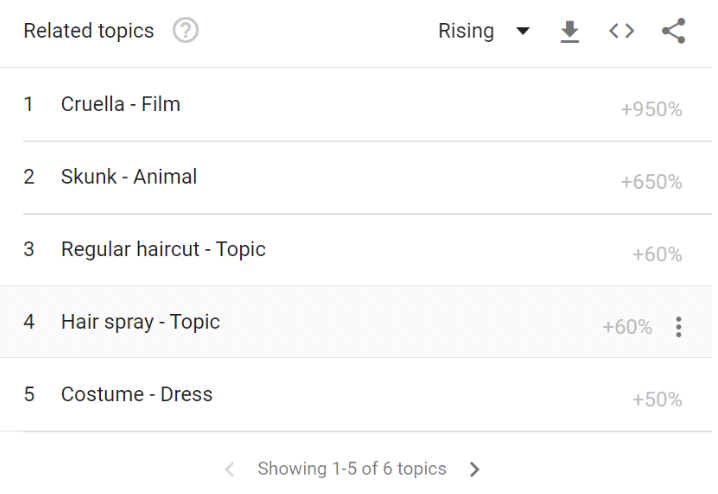The height and width of the screenshot is (494, 718).
Task: Click the +950% value for Cruella
Action: point(651,110)
